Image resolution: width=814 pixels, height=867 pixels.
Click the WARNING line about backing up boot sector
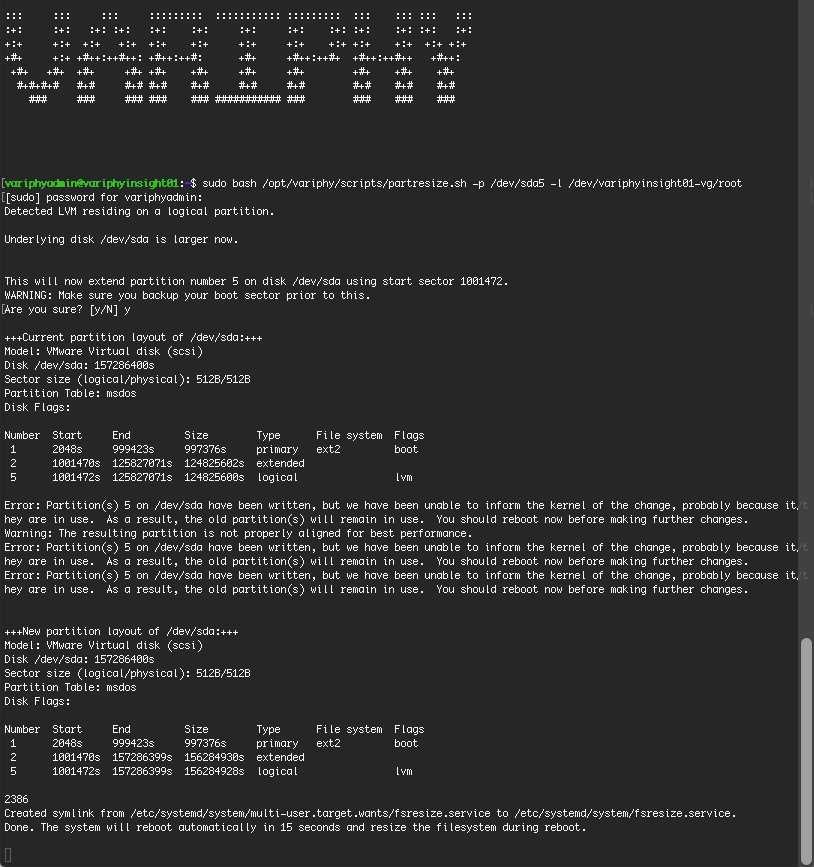pyautogui.click(x=187, y=295)
